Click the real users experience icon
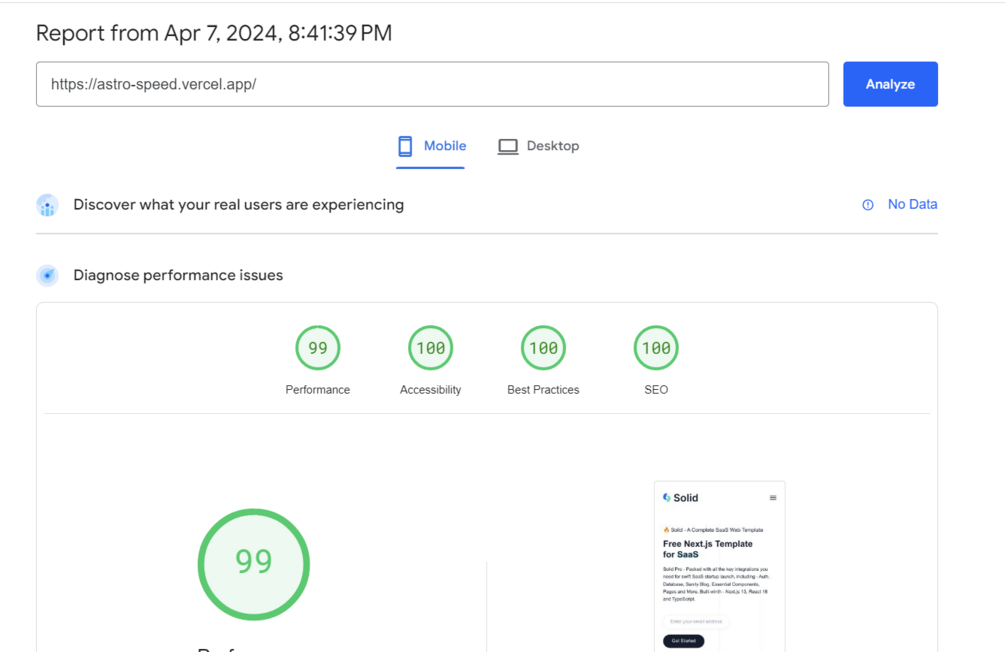The height and width of the screenshot is (652, 1005). (47, 205)
